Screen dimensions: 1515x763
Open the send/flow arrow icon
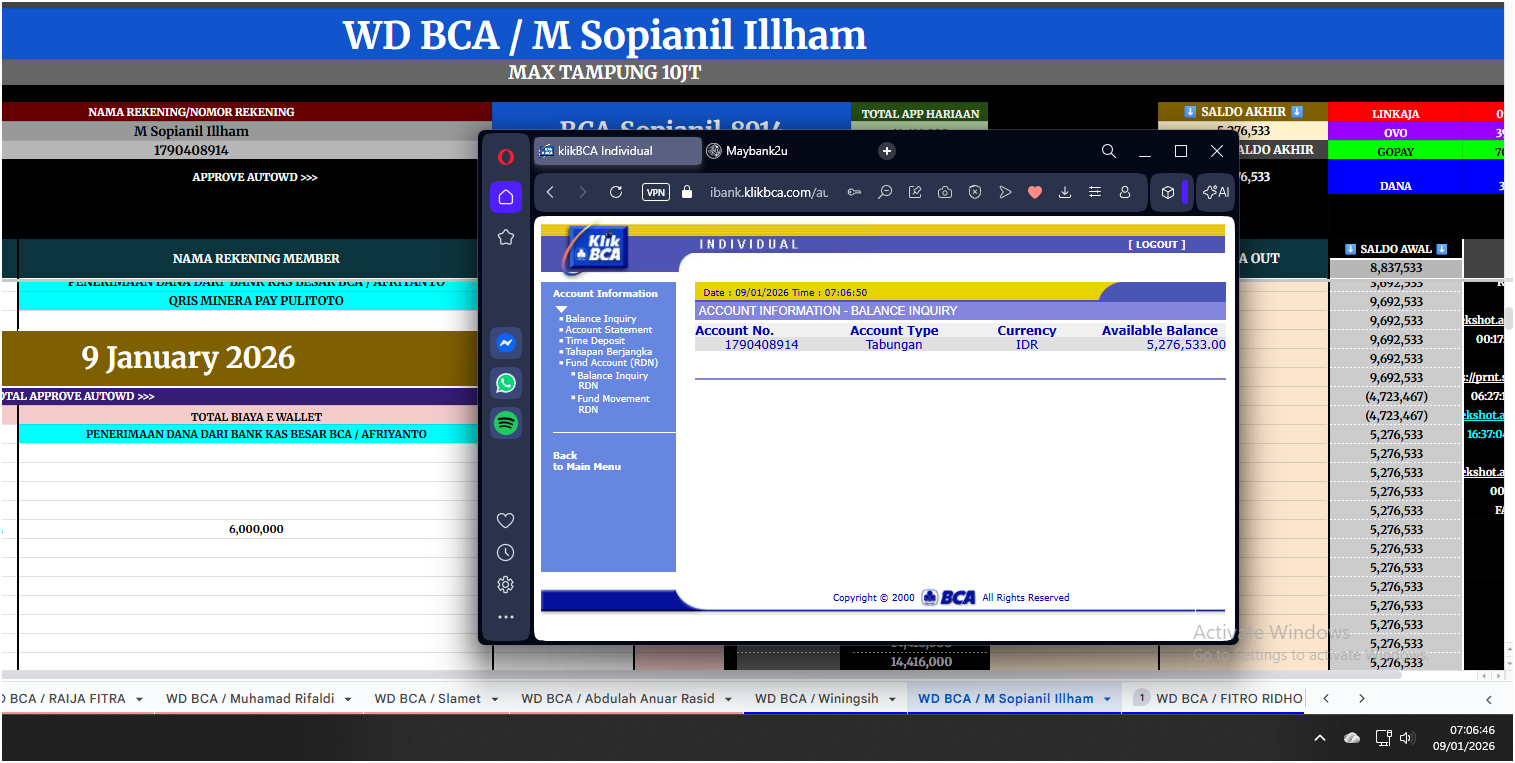(1005, 192)
